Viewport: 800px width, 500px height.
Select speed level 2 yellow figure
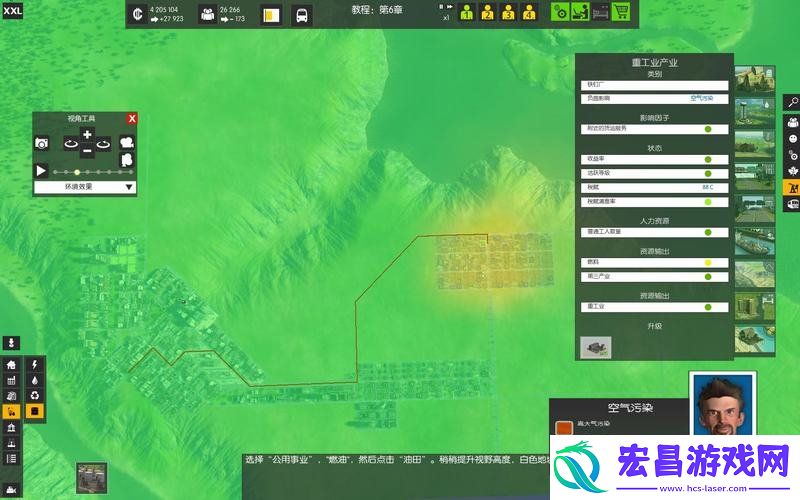(x=487, y=12)
